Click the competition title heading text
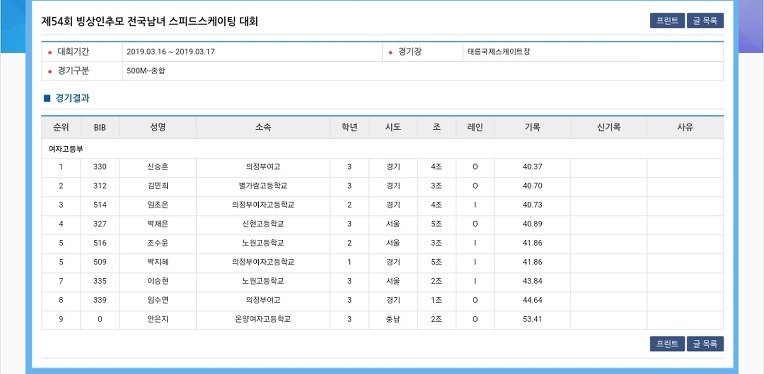The height and width of the screenshot is (374, 764). click(150, 21)
